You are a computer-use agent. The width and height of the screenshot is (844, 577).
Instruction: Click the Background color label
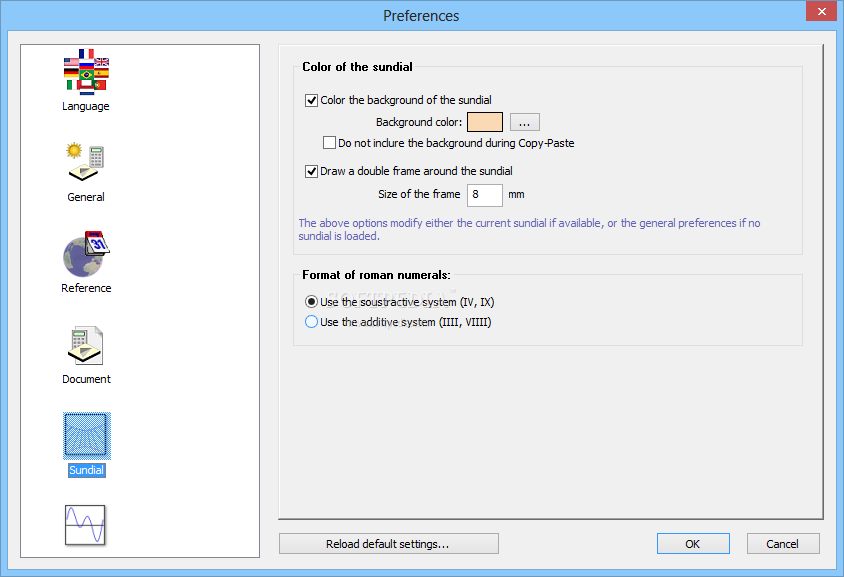coord(419,122)
